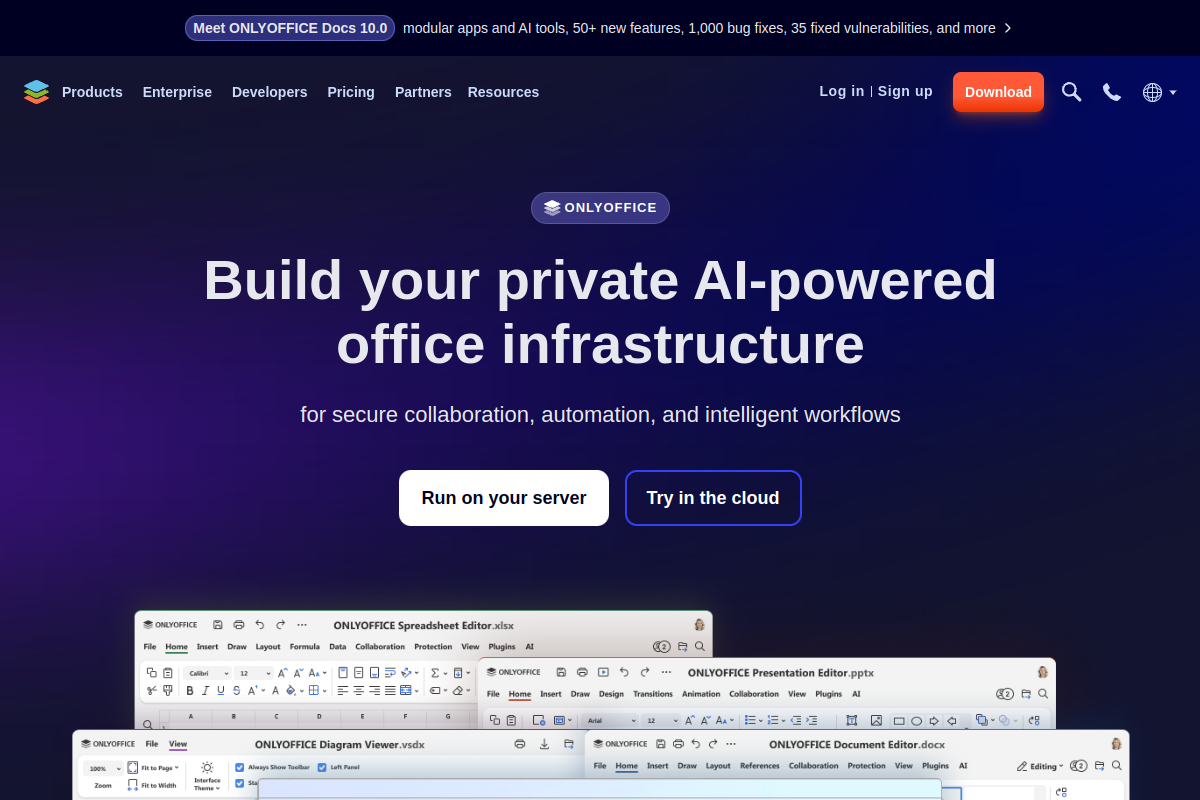The width and height of the screenshot is (1200, 800).
Task: Click Start slideshow icon in Presentation Editor
Action: pos(603,672)
